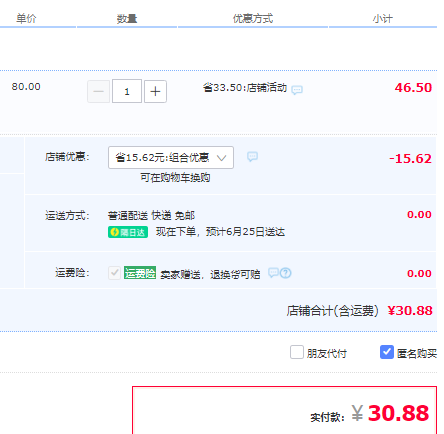Viewport: 444px width, 434px height.
Task: Open the comment bubble next to 店铺活动
Action: click(297, 90)
